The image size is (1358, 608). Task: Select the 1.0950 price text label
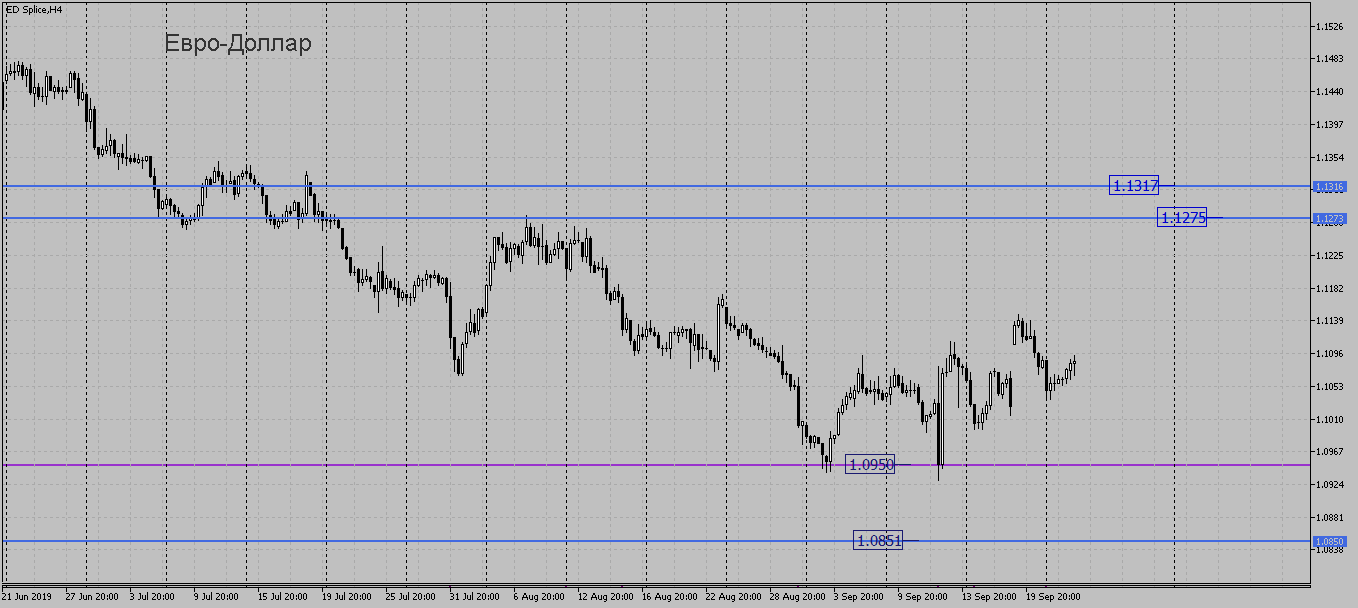869,464
